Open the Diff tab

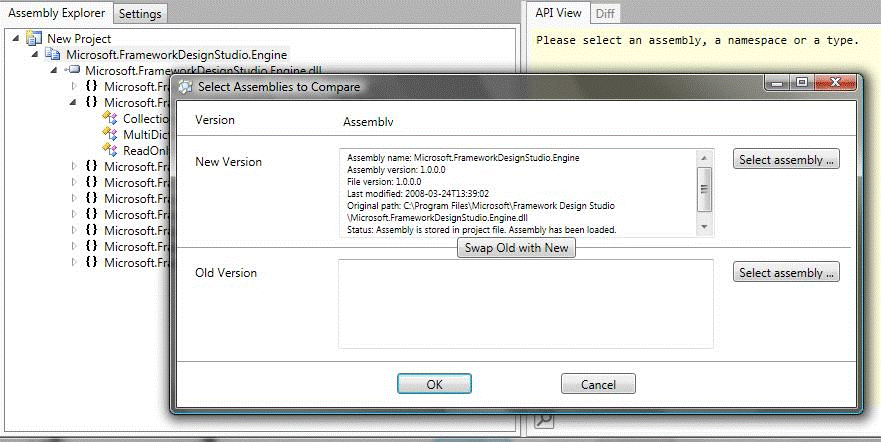coord(605,13)
